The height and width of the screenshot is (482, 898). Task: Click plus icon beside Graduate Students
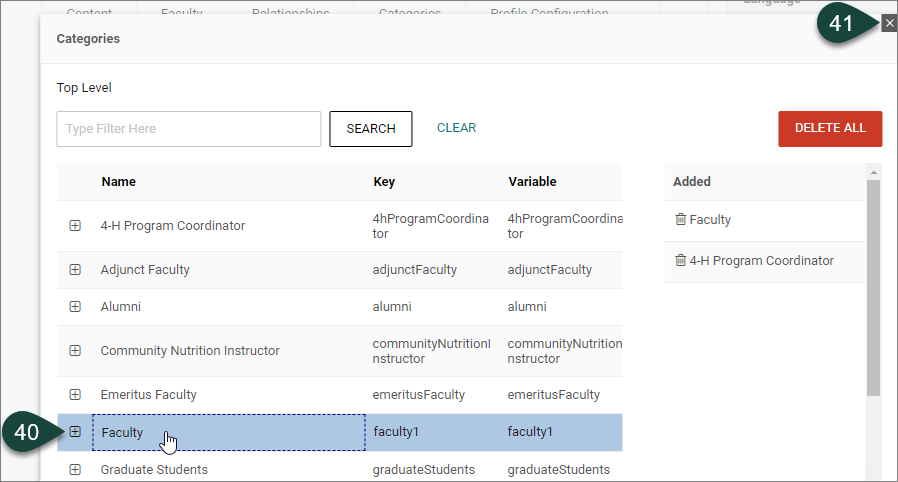tap(75, 469)
